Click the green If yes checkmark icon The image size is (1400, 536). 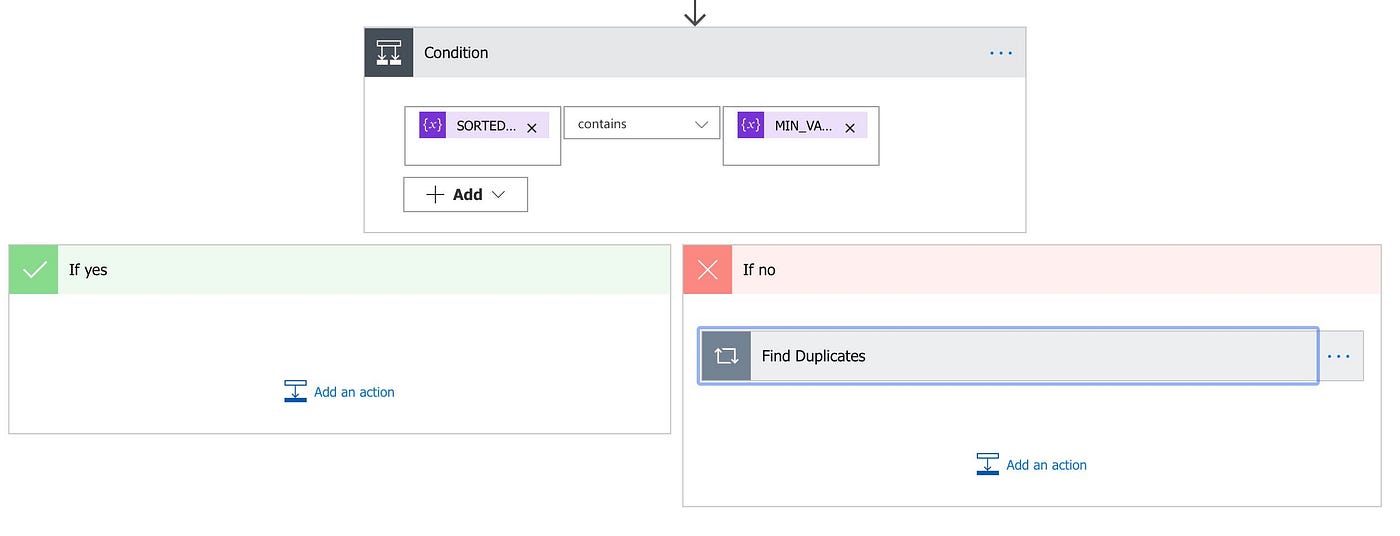click(34, 270)
